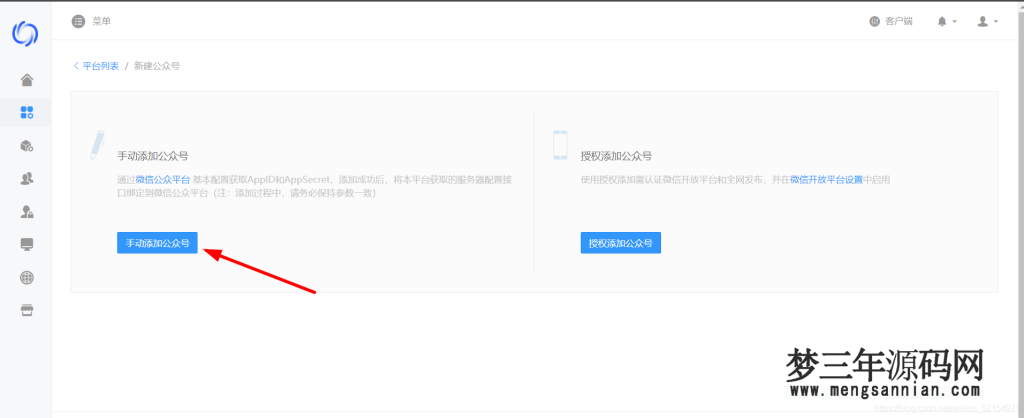
Task: Open the globe sidebar icon
Action: pos(27,278)
